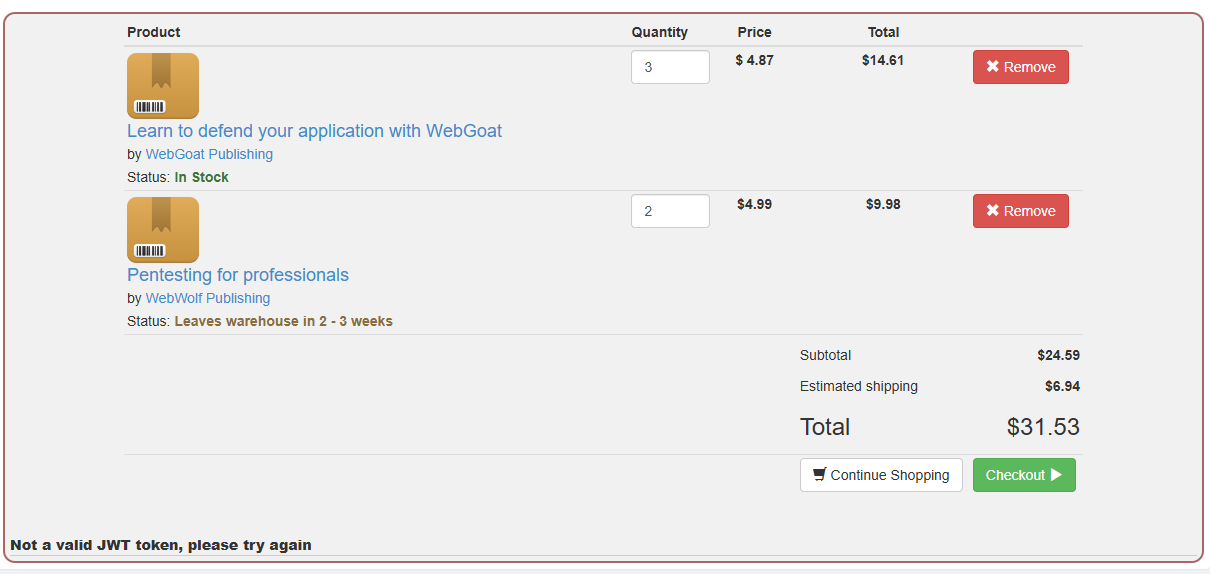Screen dimensions: 1210x574
Task: Open the 'Pentesting for professionals' product link
Action: (x=238, y=275)
